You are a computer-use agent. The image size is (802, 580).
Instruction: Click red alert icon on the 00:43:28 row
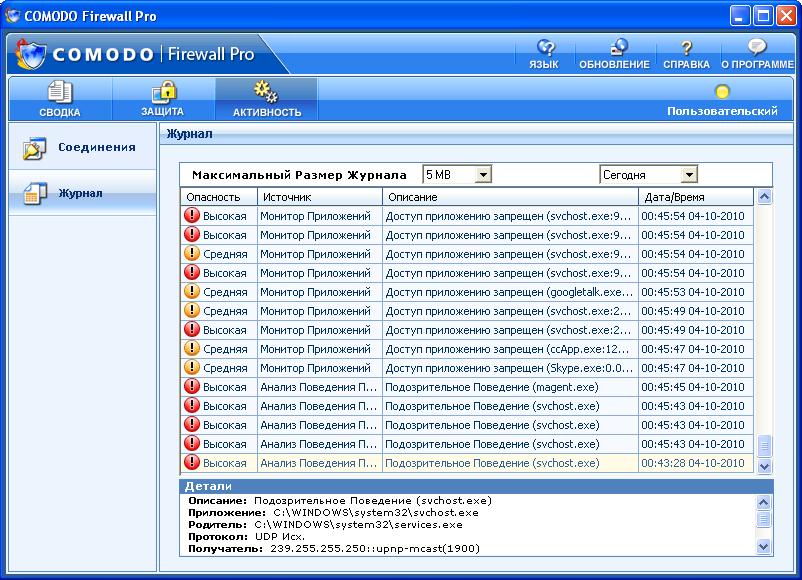(x=192, y=462)
